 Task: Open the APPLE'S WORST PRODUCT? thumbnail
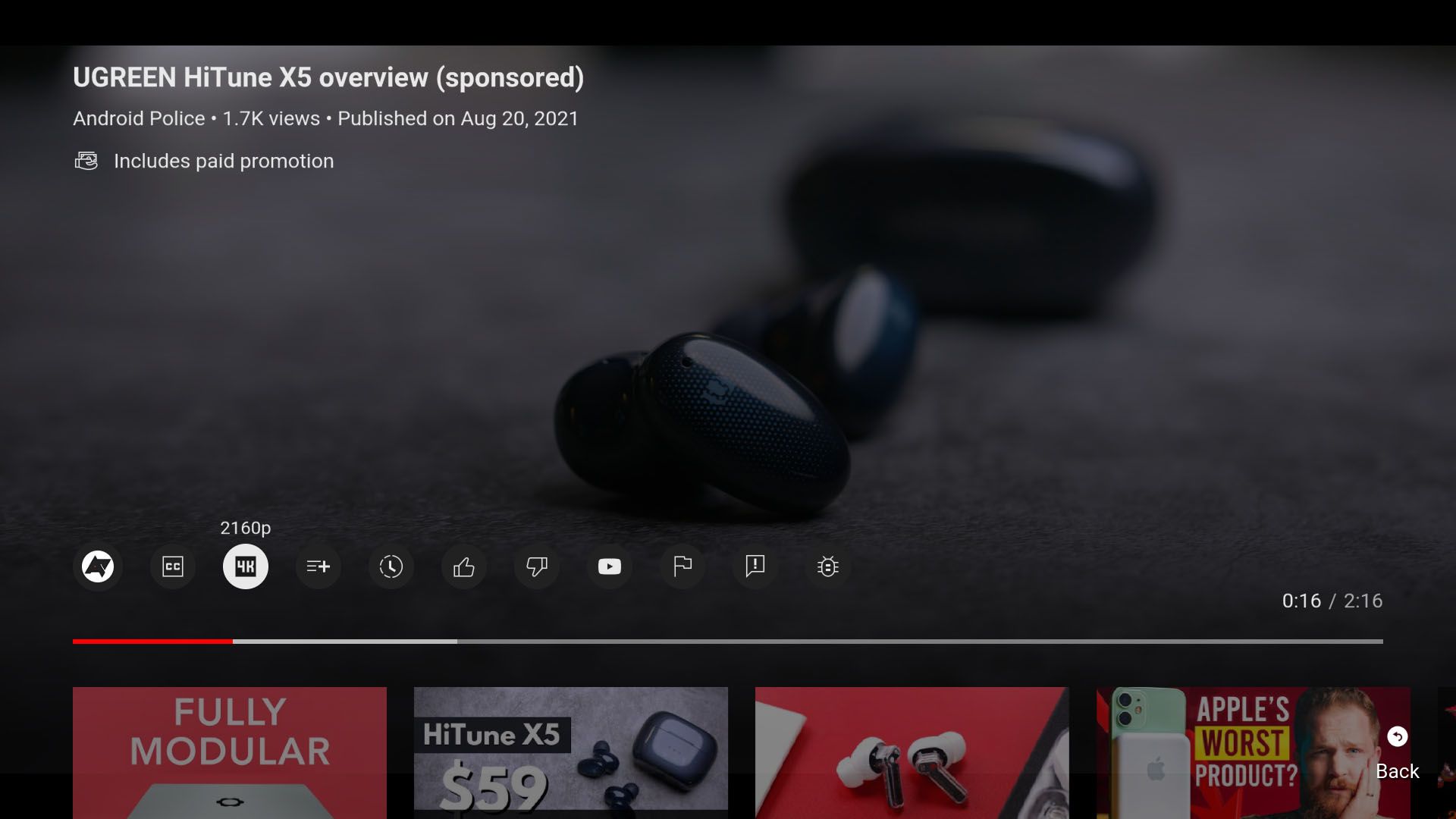[x=1254, y=752]
